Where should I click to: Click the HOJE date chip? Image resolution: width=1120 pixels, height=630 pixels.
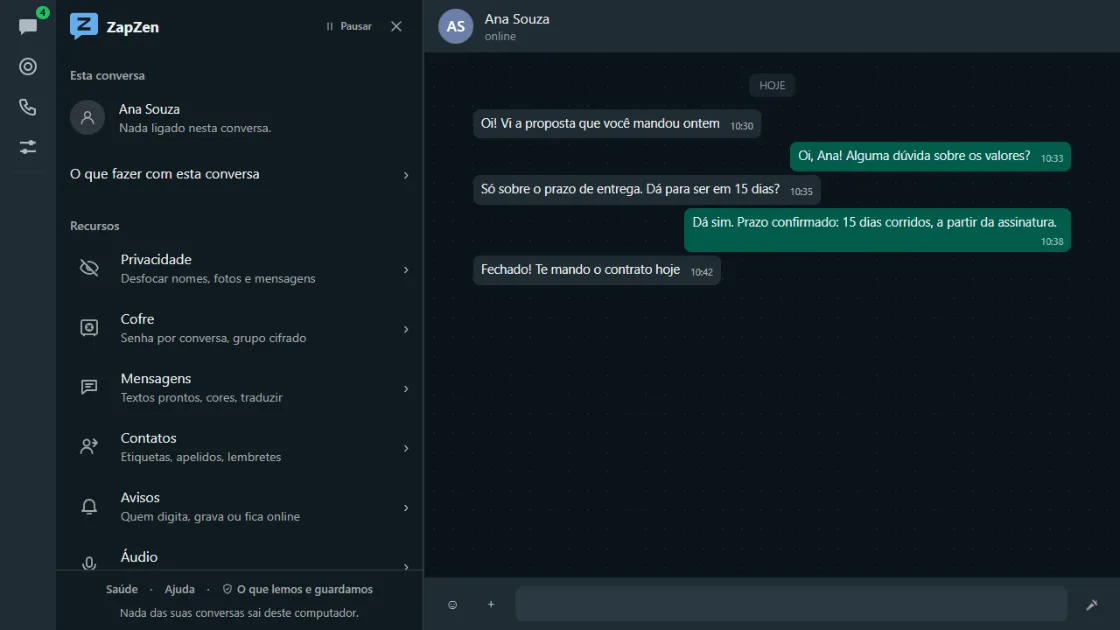(772, 85)
